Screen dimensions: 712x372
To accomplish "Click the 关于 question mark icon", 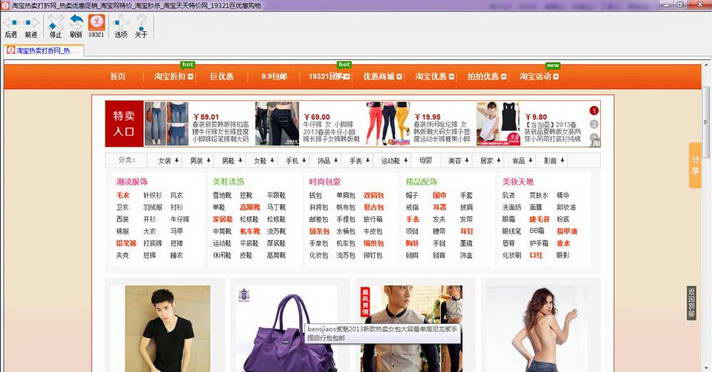I will [x=141, y=22].
